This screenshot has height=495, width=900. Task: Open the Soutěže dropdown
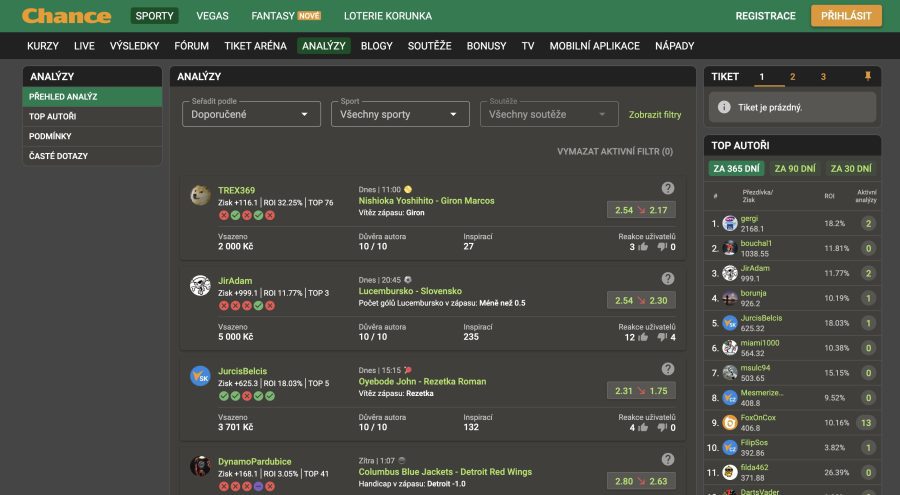click(x=548, y=114)
